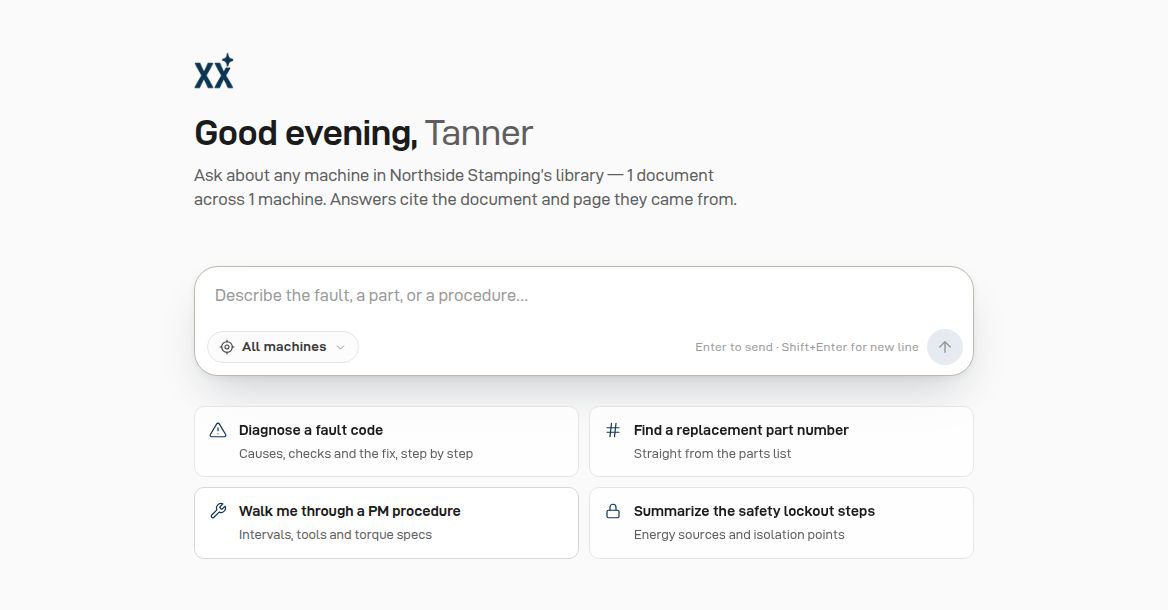Select the Diagnose a fault code card
1168x610 pixels.
point(386,442)
